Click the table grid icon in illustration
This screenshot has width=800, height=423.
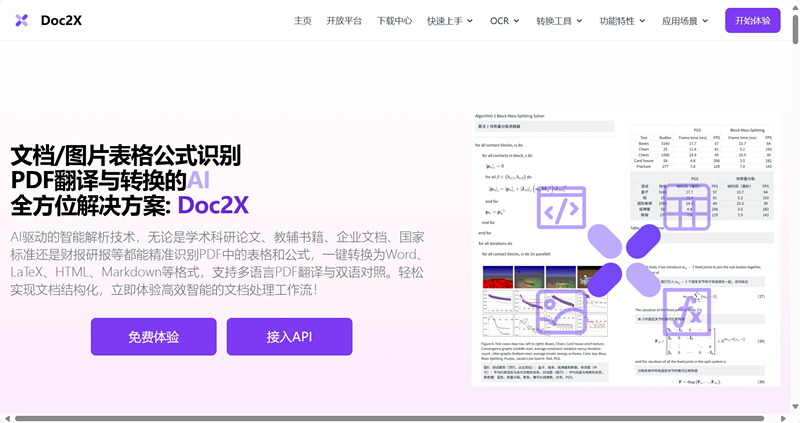pyautogui.click(x=686, y=207)
